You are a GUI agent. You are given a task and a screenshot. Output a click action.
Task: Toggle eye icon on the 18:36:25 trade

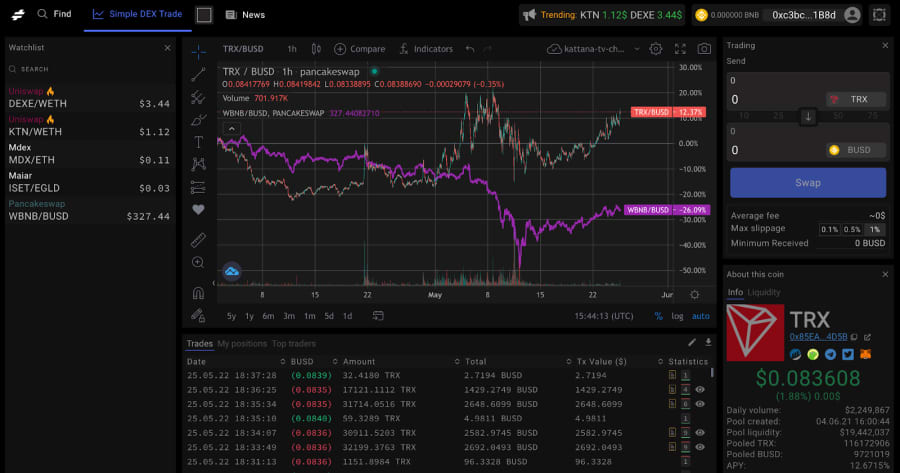(700, 389)
